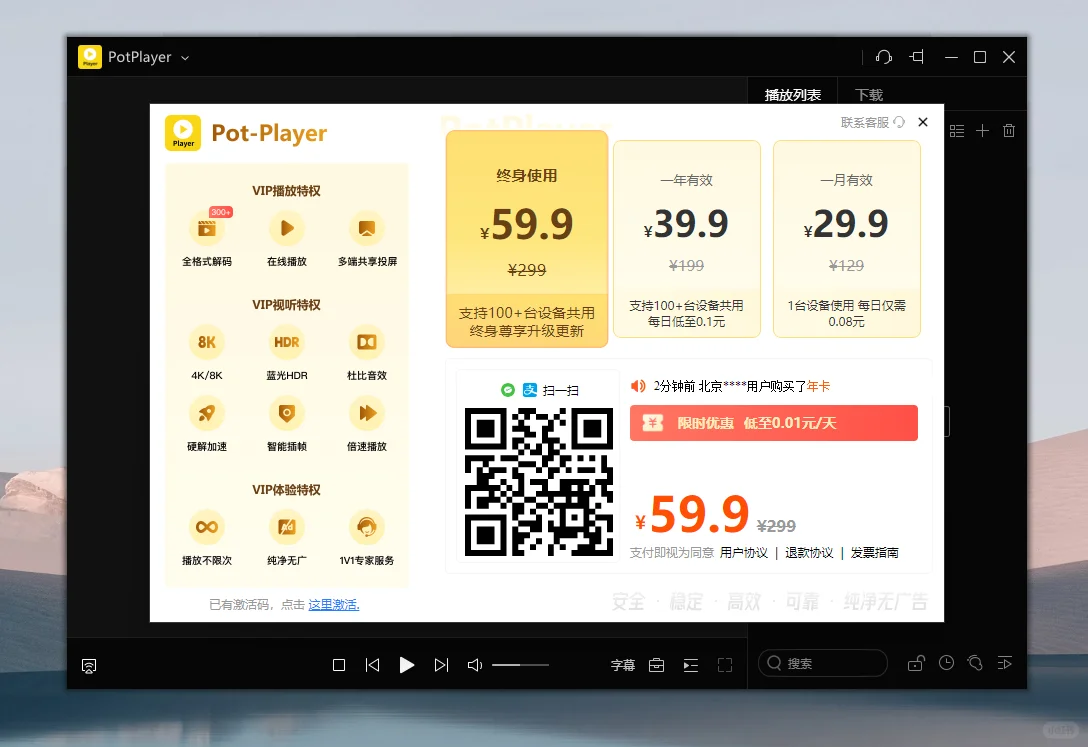Click the 多端共享投屏 feature icon

pyautogui.click(x=367, y=229)
